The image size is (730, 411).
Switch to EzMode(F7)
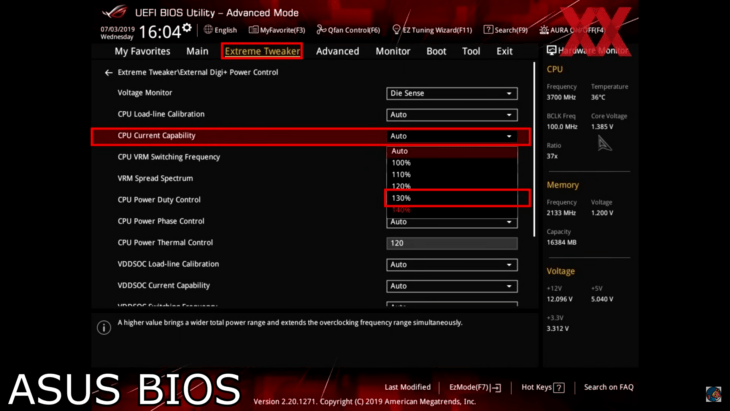(475, 387)
